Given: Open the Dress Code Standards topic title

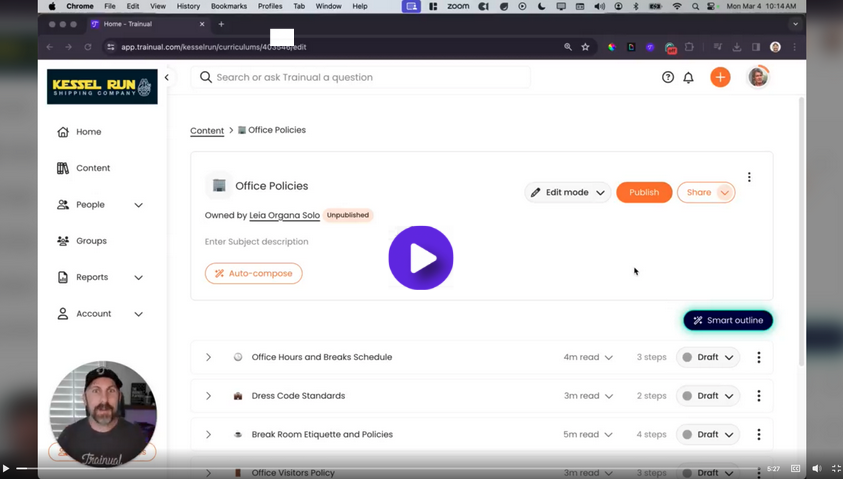Looking at the screenshot, I should click(298, 396).
